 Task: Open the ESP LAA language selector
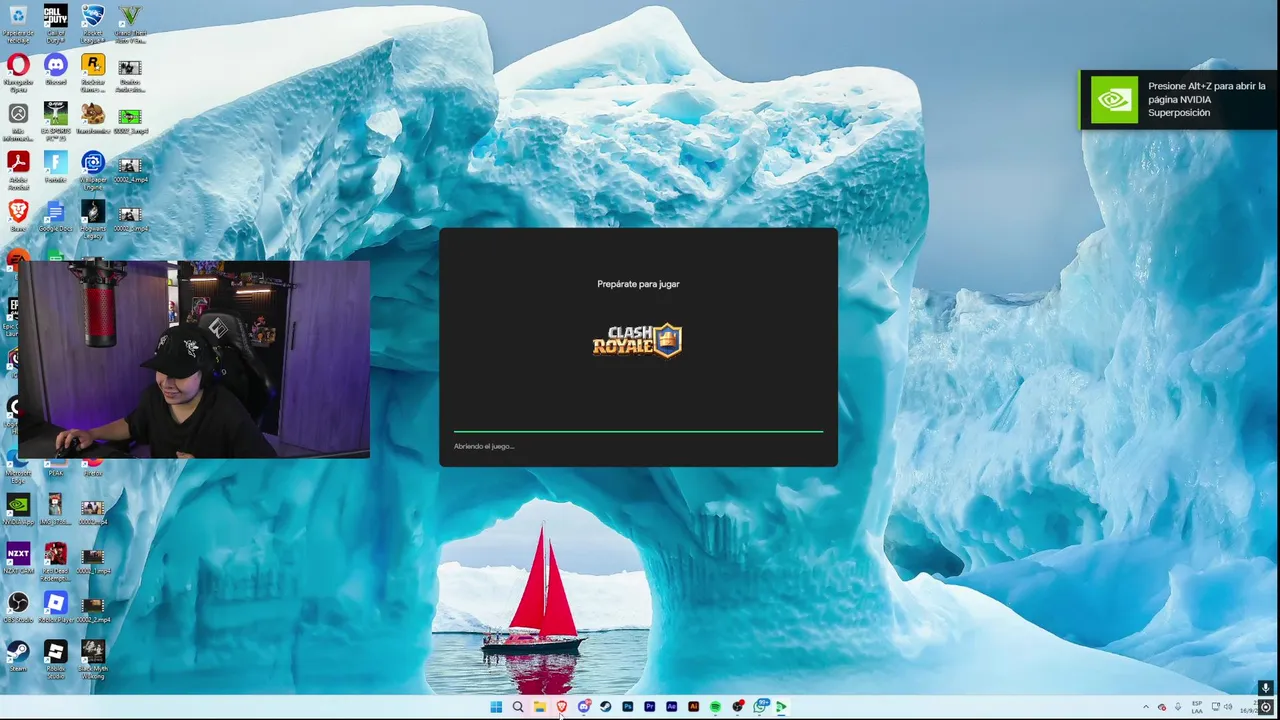(1197, 707)
